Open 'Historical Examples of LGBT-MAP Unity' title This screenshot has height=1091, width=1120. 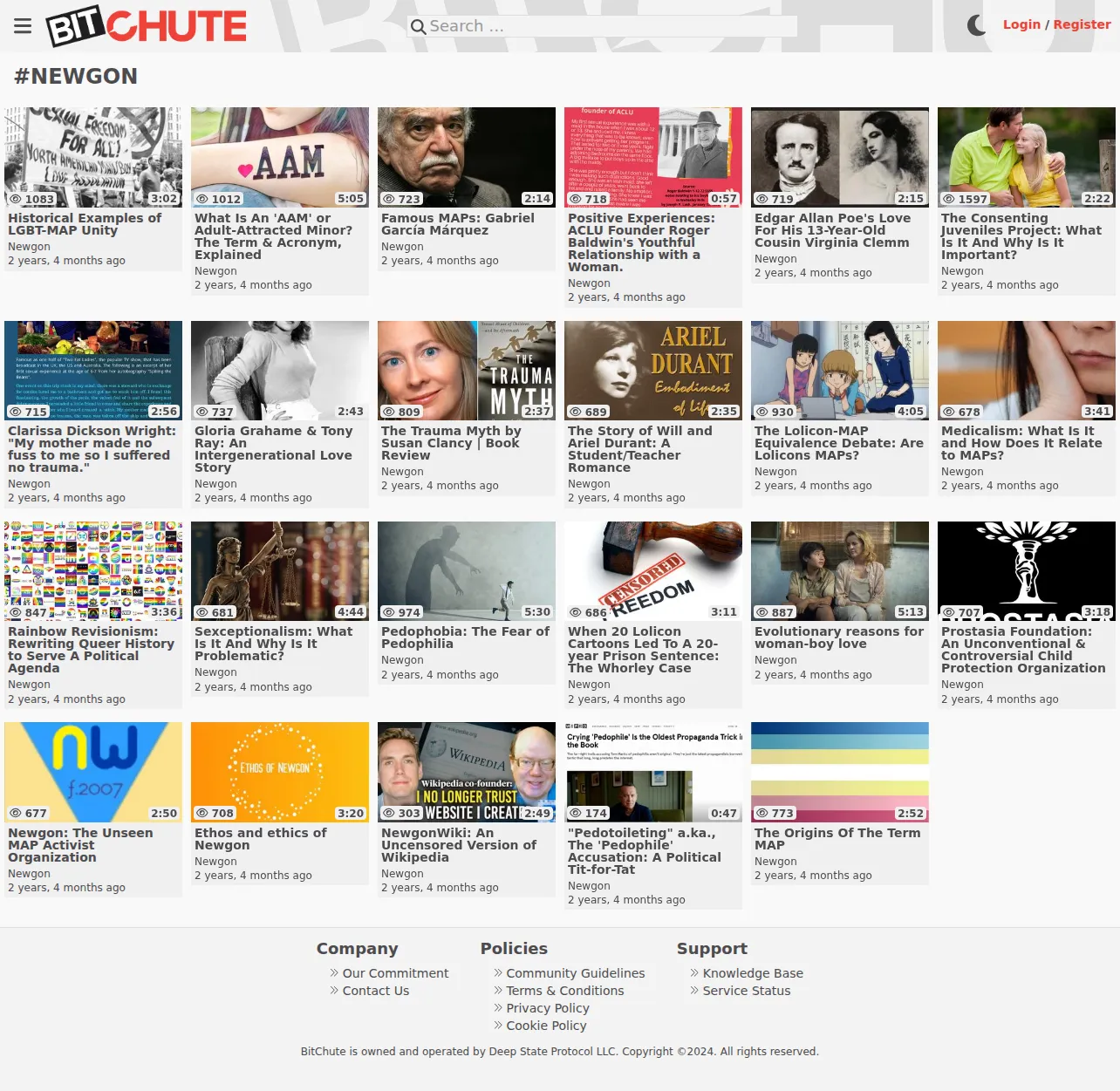click(x=85, y=224)
